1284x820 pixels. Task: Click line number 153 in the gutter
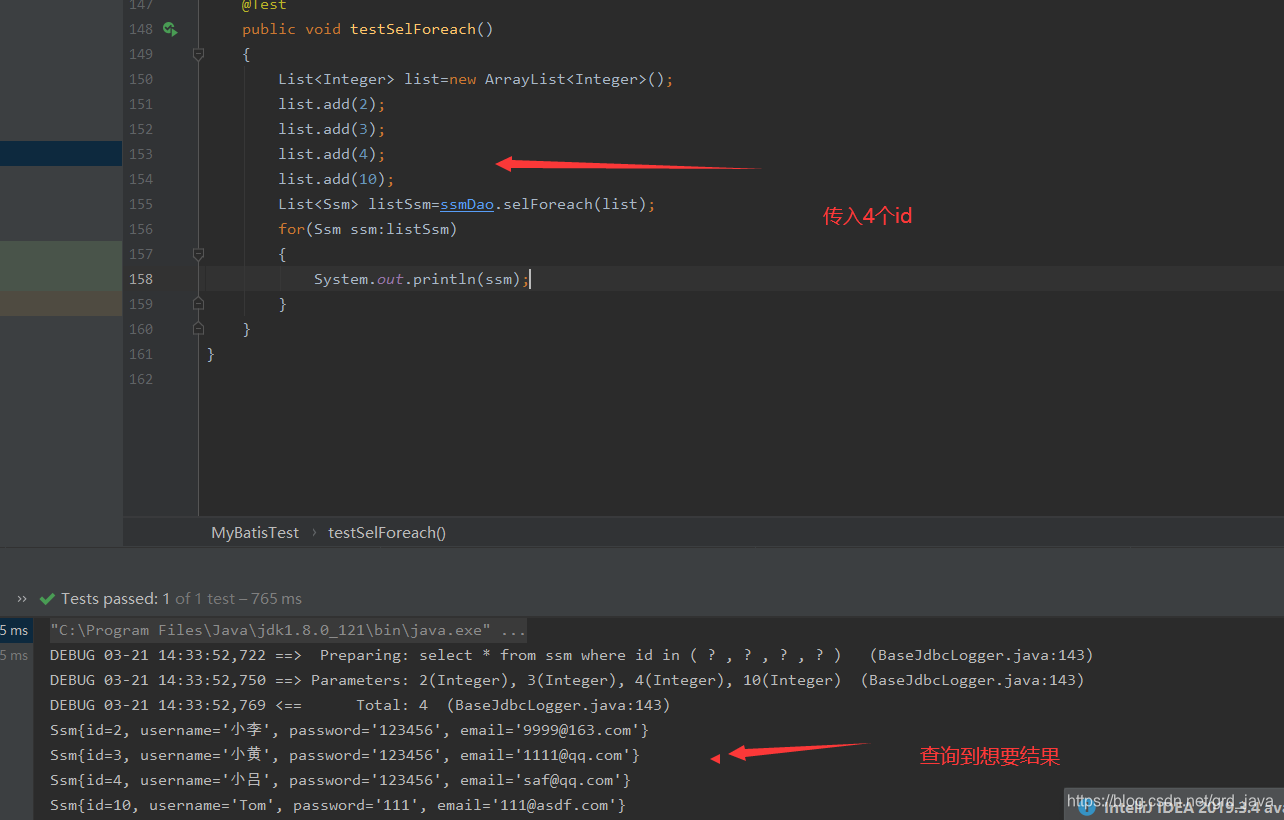[x=141, y=154]
